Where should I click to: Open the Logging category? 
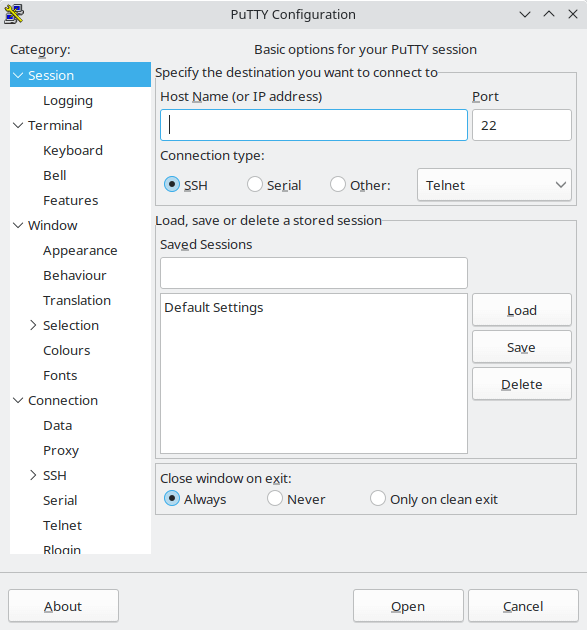68,100
